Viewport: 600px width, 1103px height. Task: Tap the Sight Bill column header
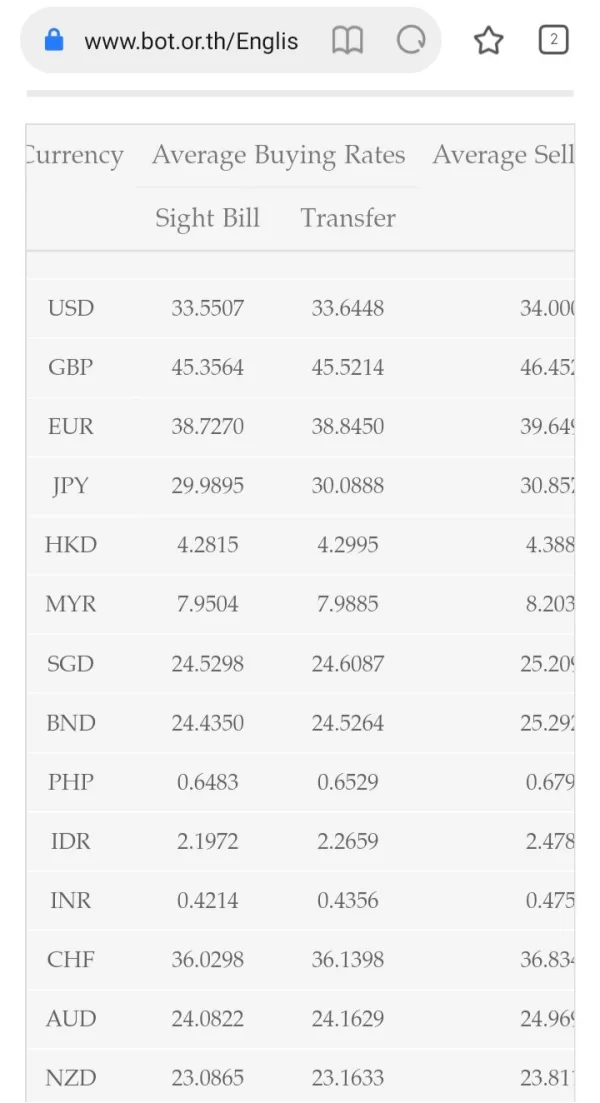pos(207,218)
